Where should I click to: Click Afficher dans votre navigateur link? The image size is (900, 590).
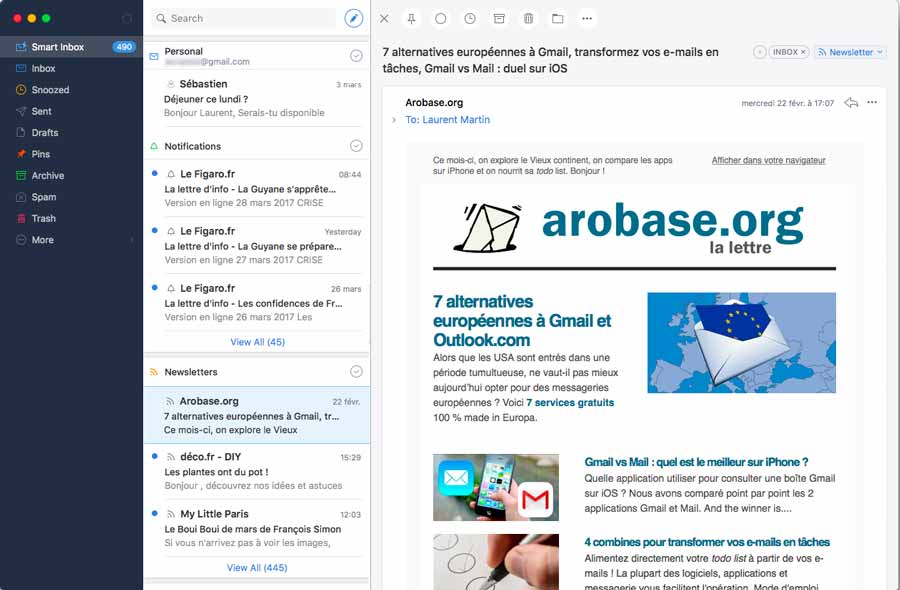pyautogui.click(x=769, y=161)
